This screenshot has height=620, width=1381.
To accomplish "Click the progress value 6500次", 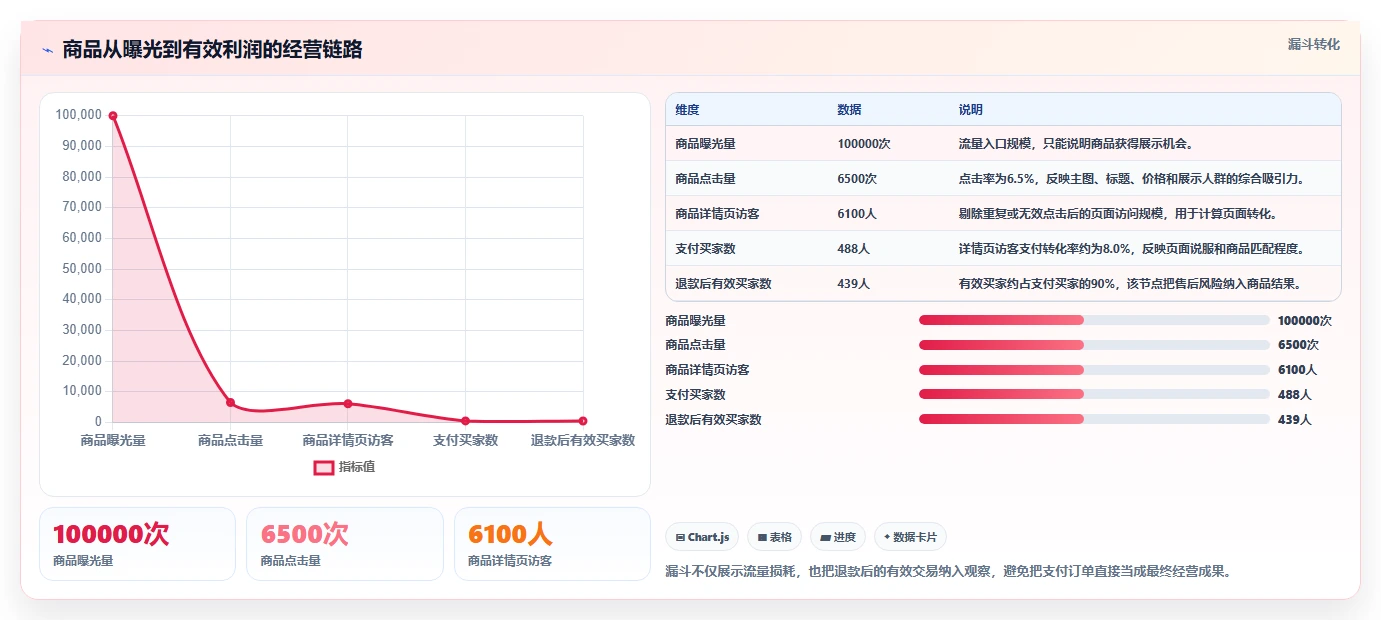I will pos(1298,345).
